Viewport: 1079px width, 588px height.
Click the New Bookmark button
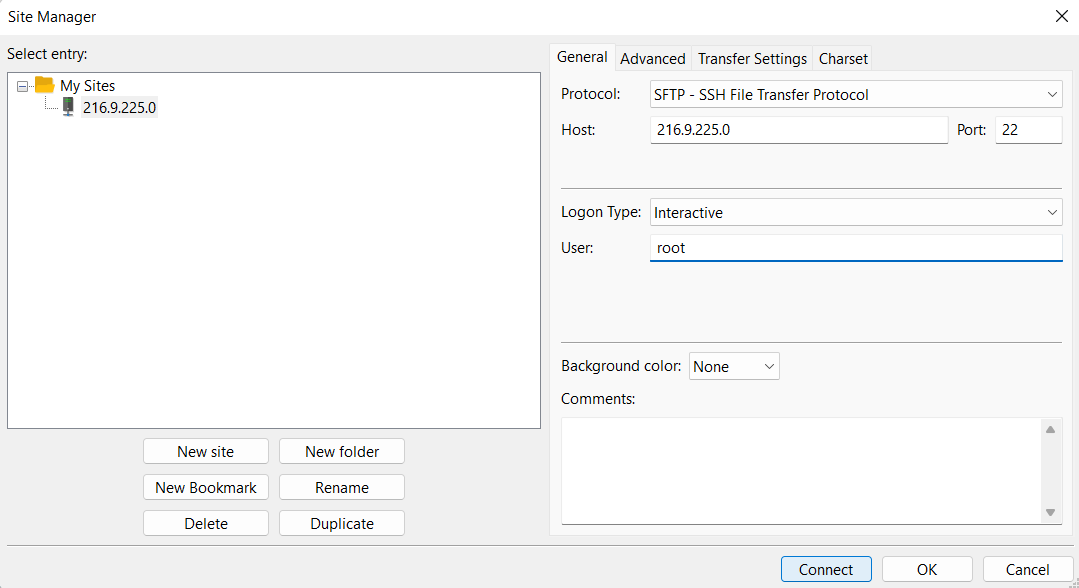click(206, 487)
